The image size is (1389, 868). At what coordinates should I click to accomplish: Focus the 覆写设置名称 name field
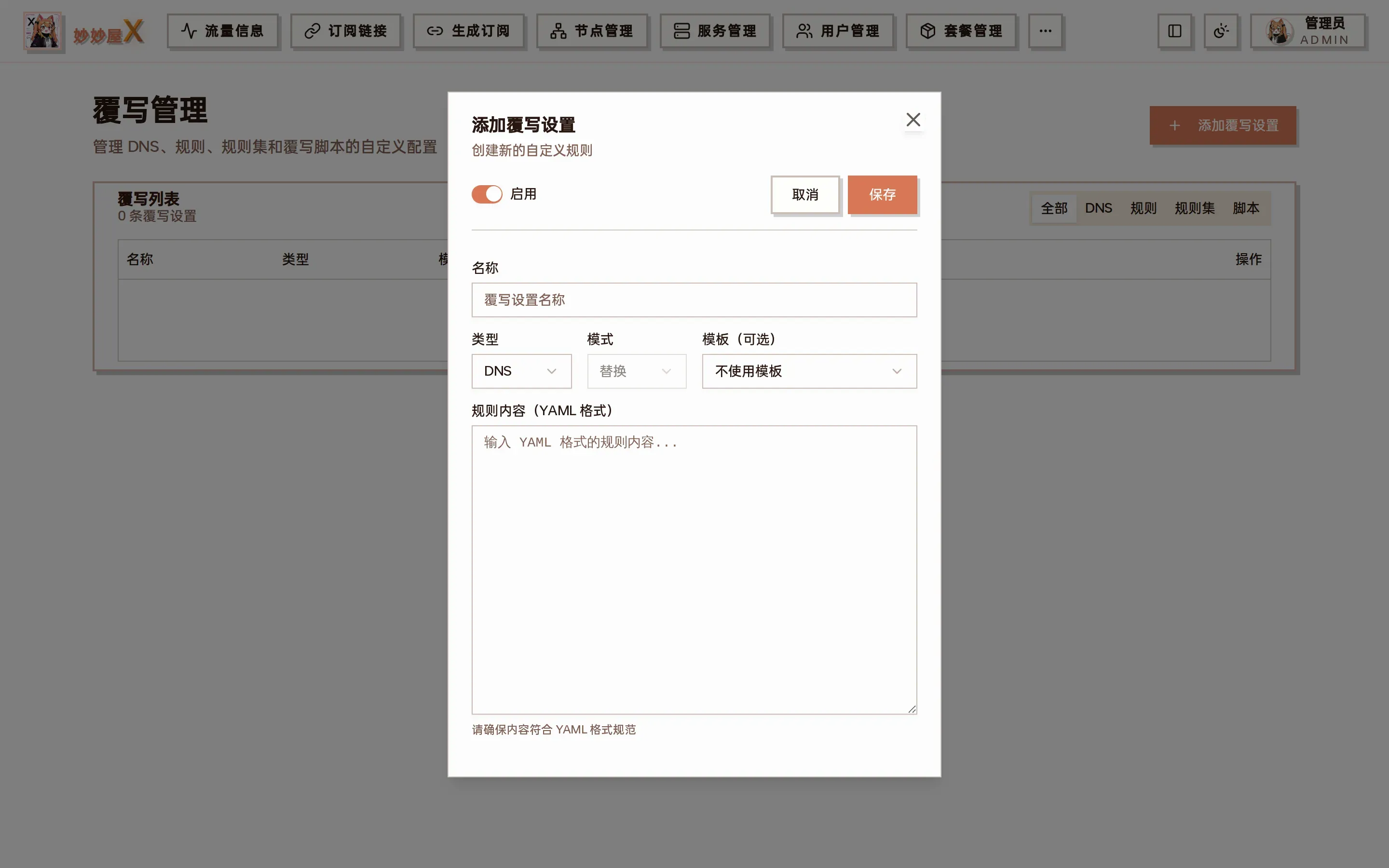point(694,299)
